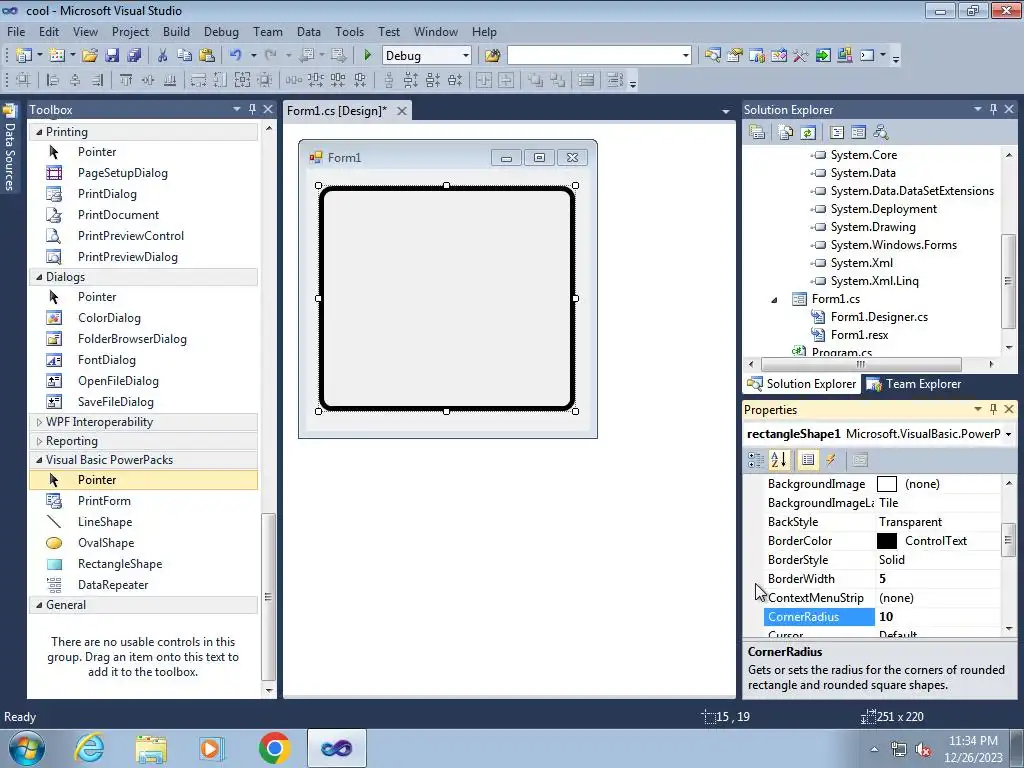Refresh the Solution Explorer tree

pos(808,133)
